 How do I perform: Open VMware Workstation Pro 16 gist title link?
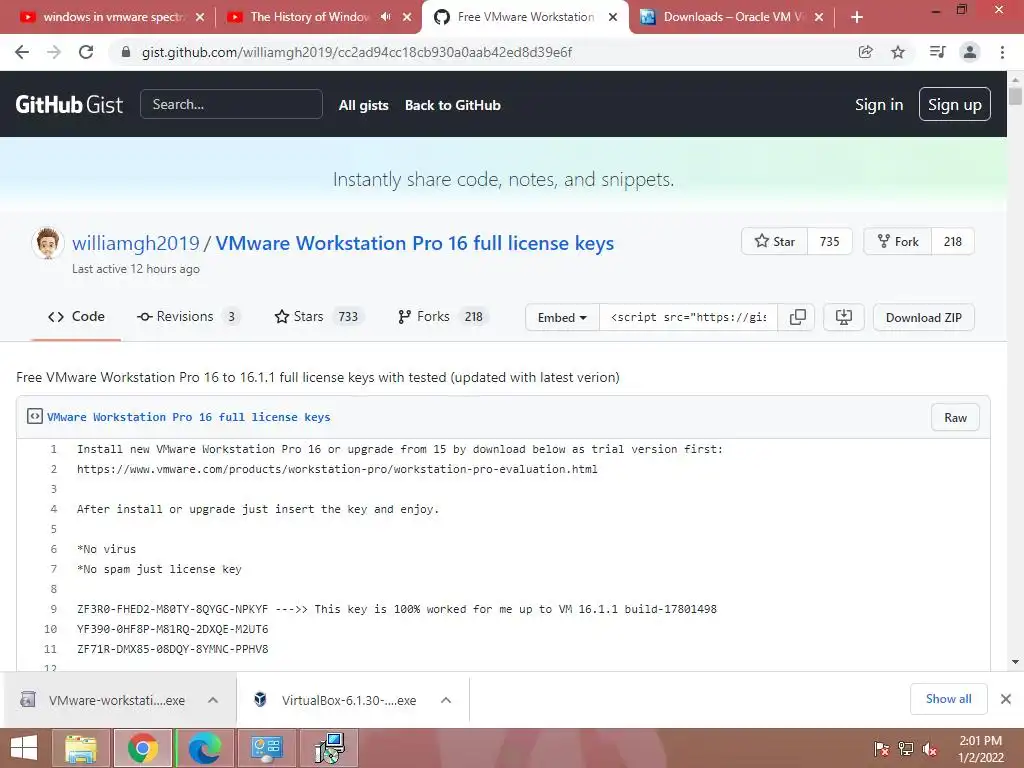tap(415, 243)
